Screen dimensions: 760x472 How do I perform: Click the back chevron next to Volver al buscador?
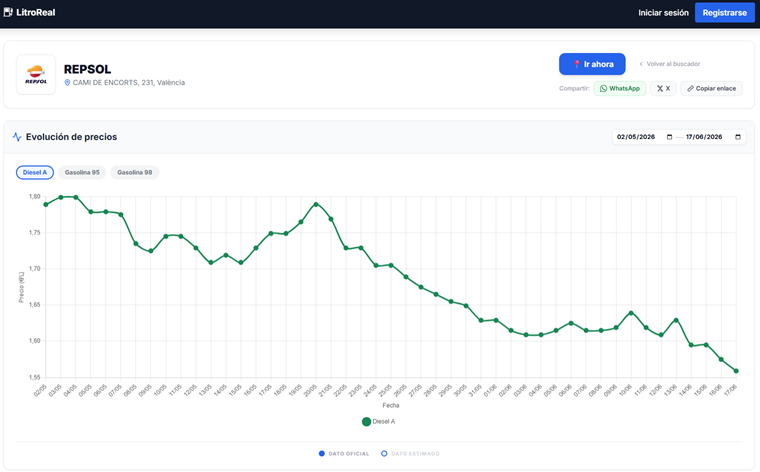(x=641, y=64)
